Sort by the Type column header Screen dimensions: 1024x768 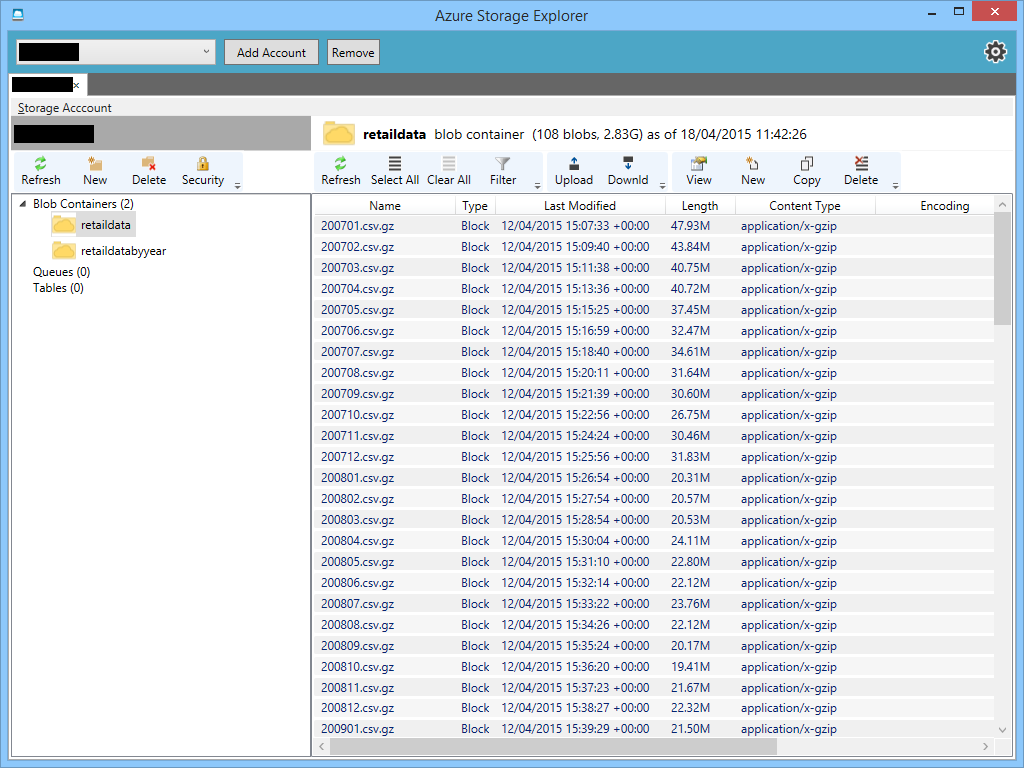pos(475,206)
